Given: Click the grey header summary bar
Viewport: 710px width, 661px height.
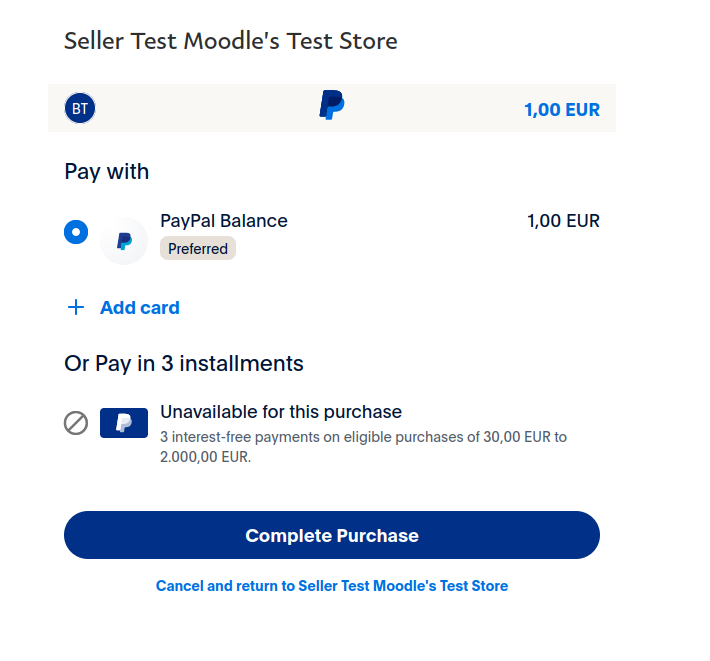Looking at the screenshot, I should click(x=332, y=108).
